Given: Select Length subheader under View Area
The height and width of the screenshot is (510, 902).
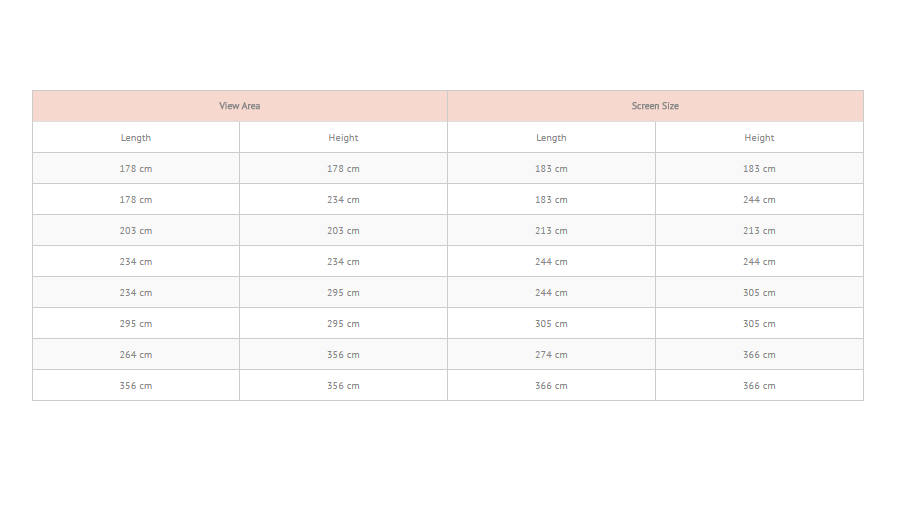Looking at the screenshot, I should click(136, 137).
